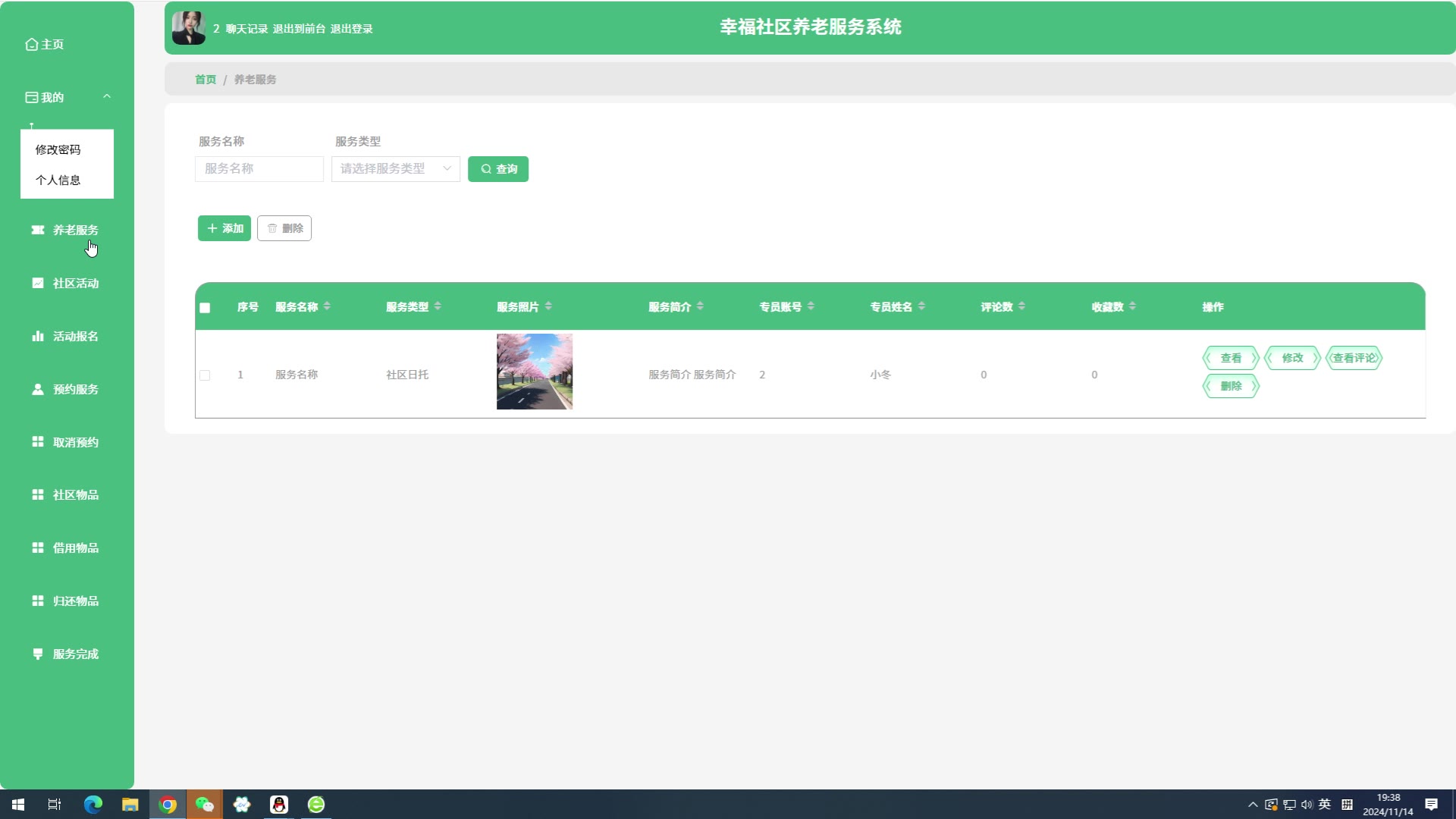Open 预约服务 in the sidebar

75,389
